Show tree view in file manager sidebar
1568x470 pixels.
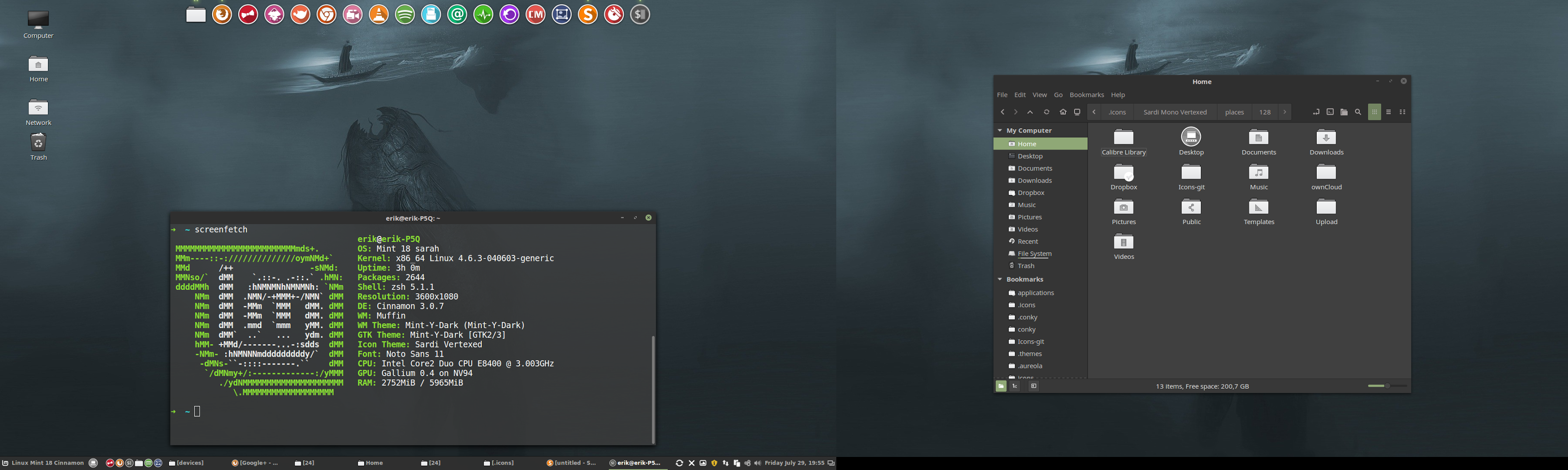(x=1015, y=386)
